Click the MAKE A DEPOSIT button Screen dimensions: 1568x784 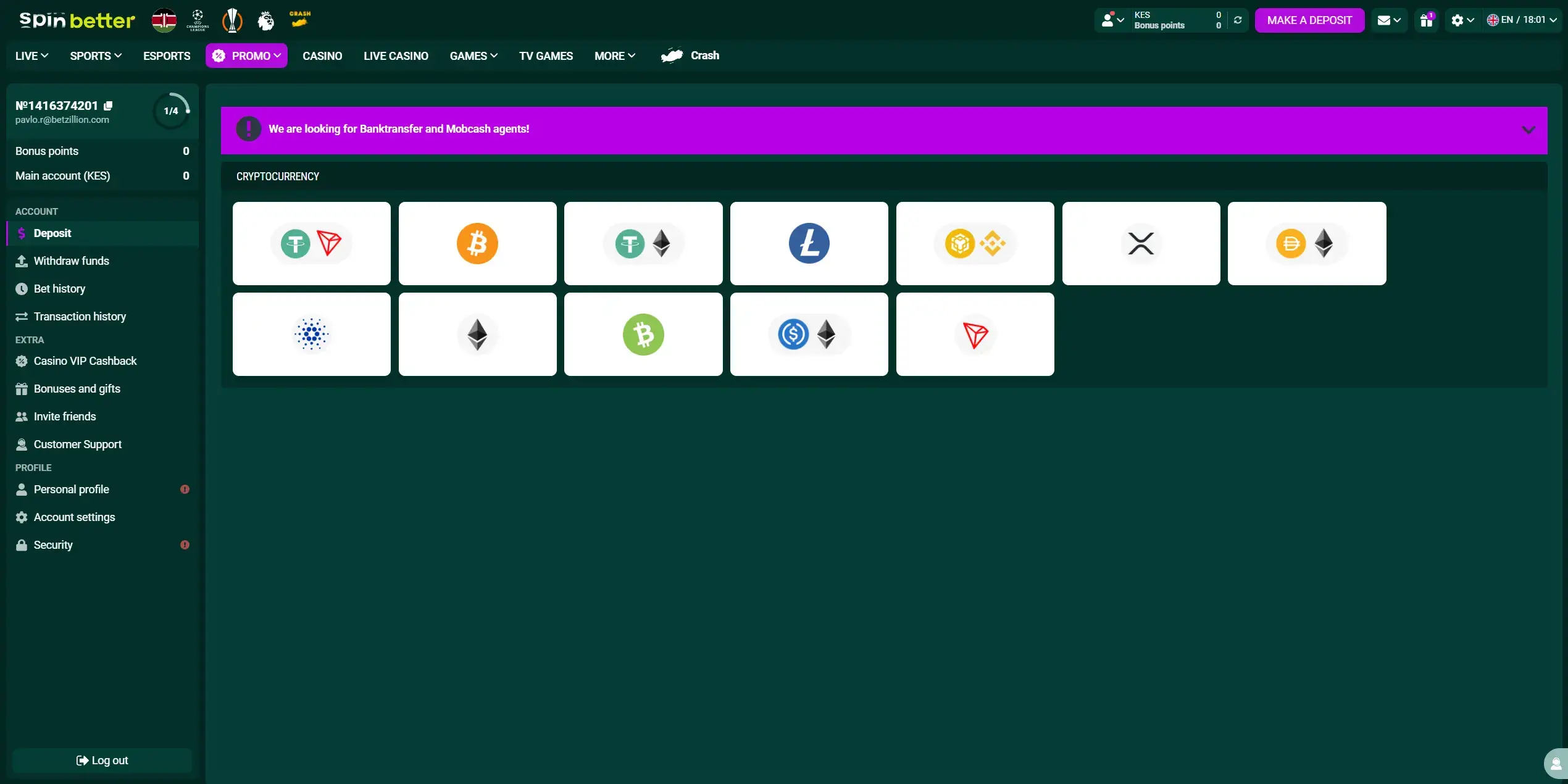pyautogui.click(x=1309, y=20)
